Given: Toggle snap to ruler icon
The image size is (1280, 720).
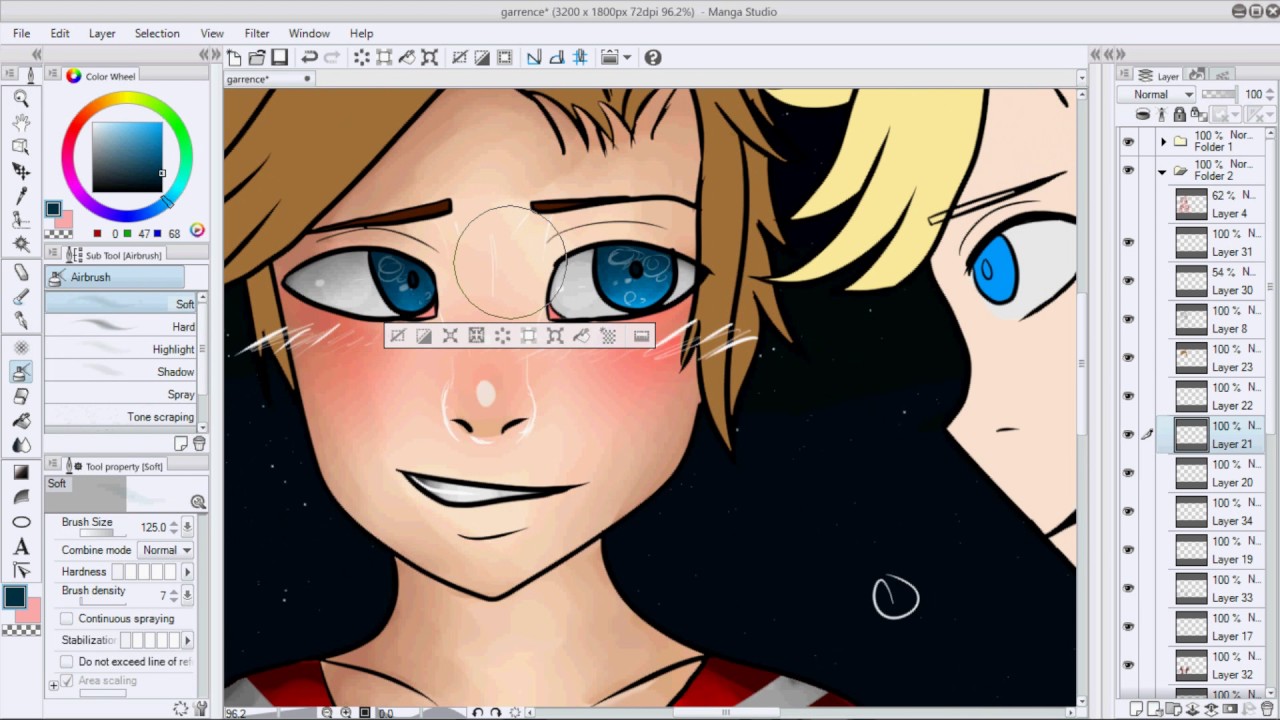Looking at the screenshot, I should (x=533, y=58).
